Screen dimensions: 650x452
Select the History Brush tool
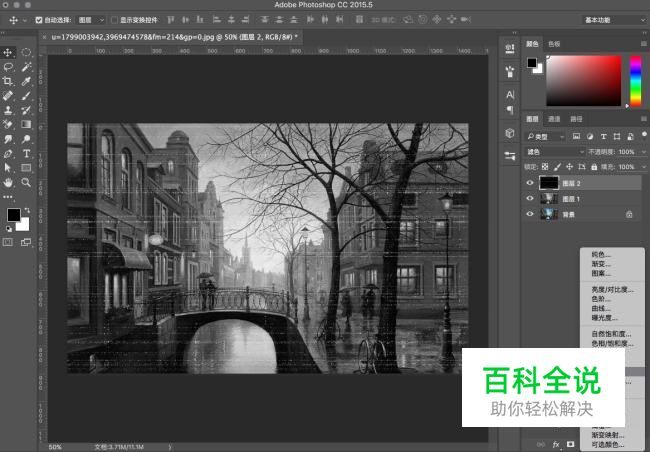(x=26, y=110)
